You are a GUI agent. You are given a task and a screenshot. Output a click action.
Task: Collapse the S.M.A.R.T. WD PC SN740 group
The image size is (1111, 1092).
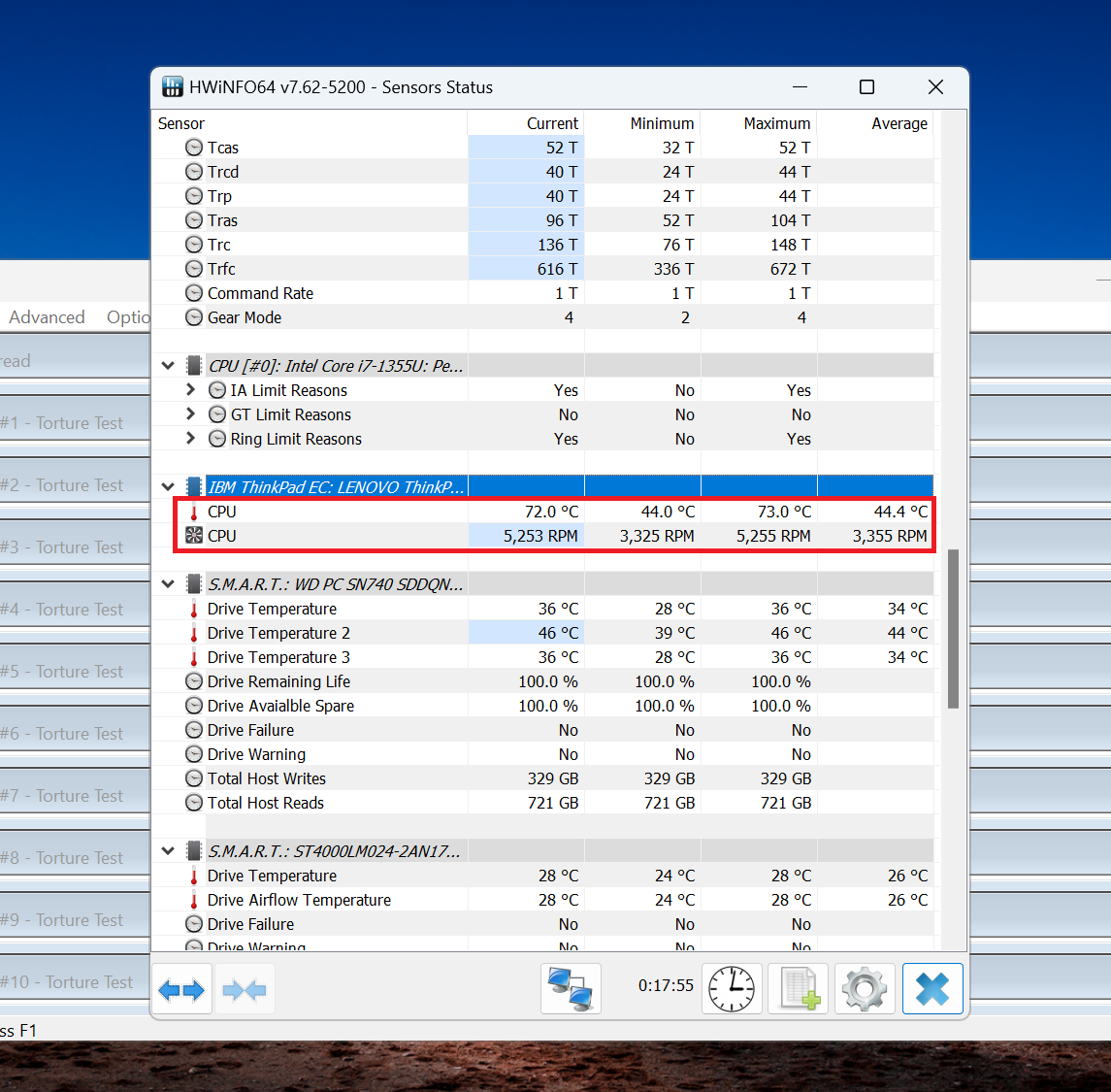pyautogui.click(x=168, y=584)
